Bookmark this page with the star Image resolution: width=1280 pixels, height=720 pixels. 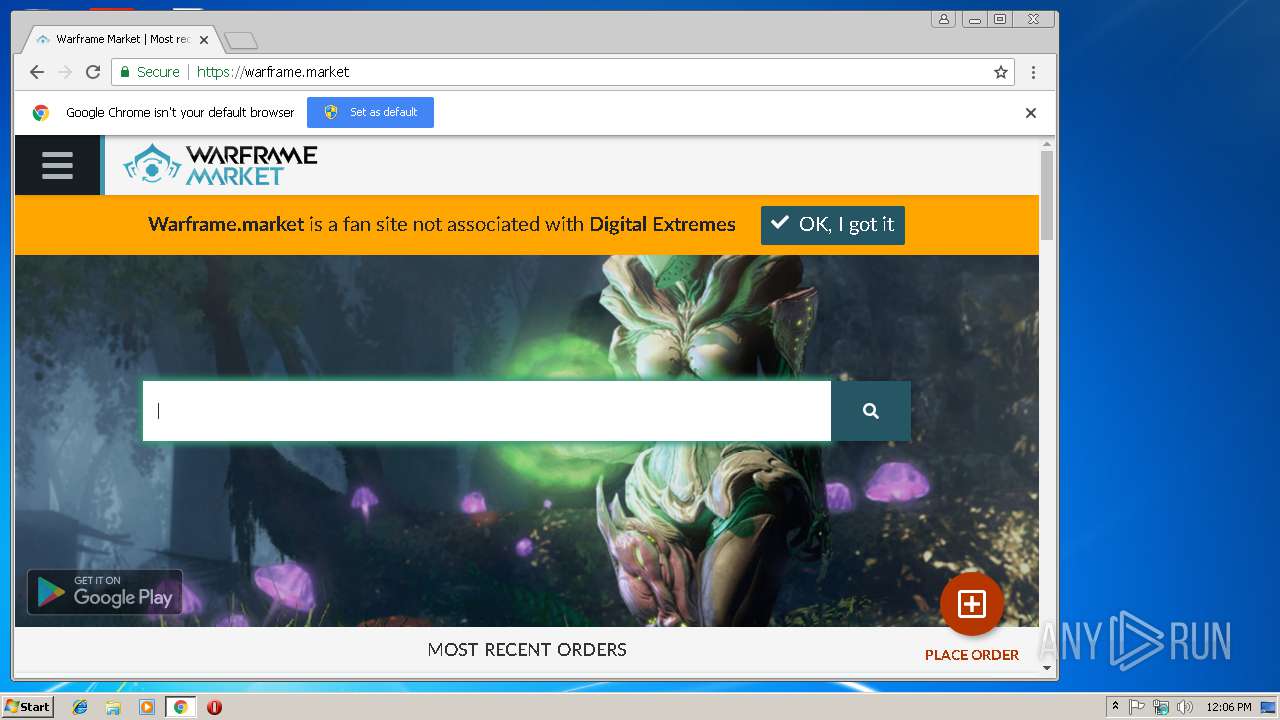point(1000,72)
